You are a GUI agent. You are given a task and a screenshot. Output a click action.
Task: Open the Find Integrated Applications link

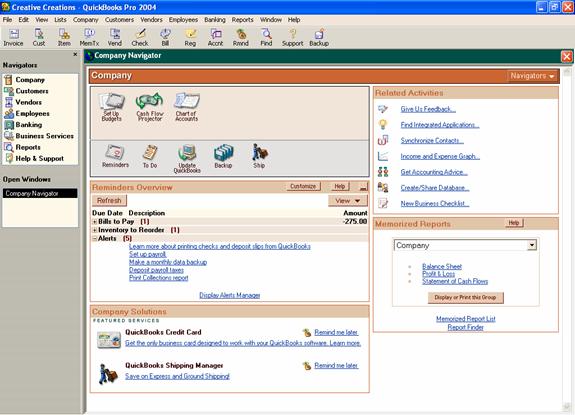(440, 125)
